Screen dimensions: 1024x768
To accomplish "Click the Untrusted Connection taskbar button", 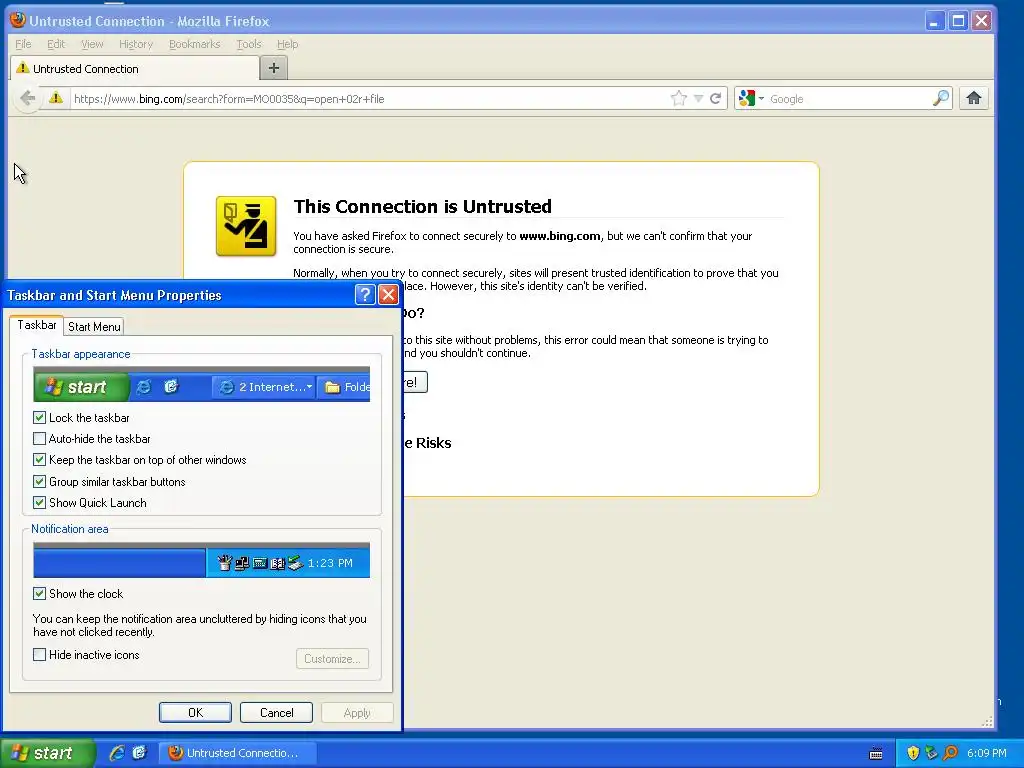I will tap(238, 753).
